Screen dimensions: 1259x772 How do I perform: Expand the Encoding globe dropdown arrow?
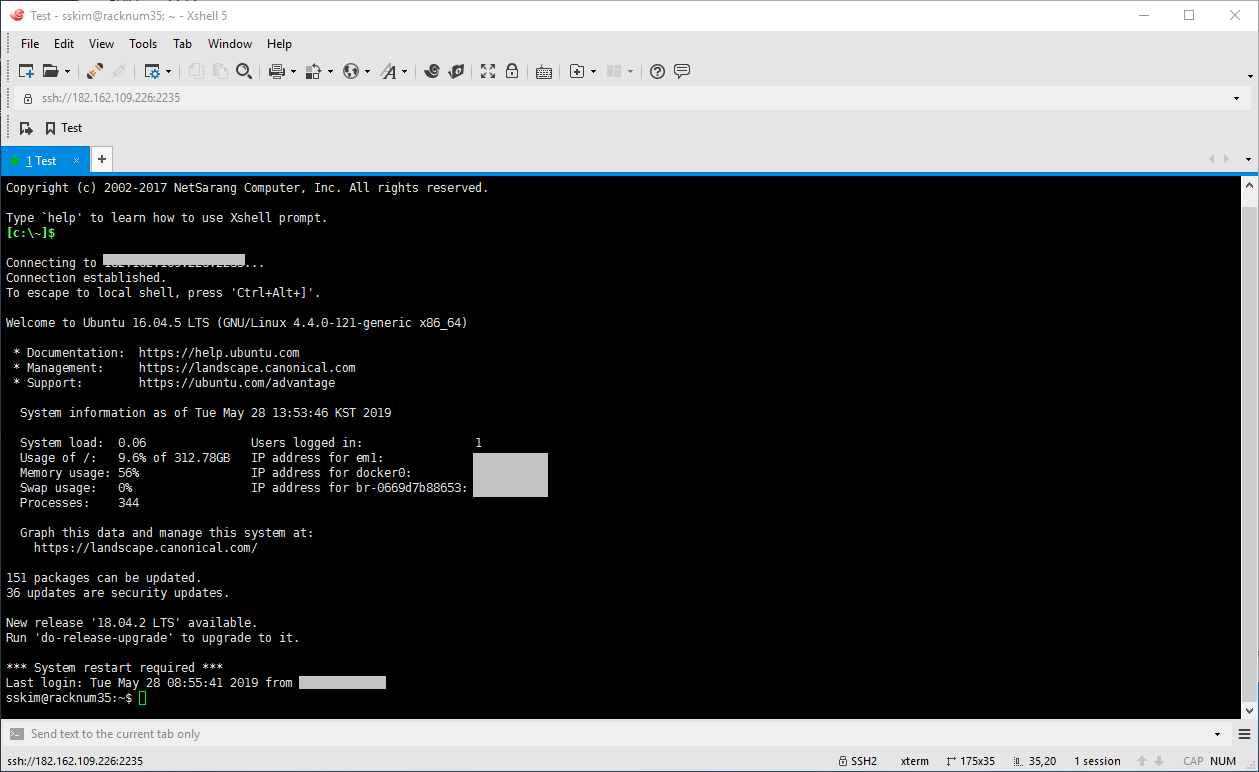point(367,71)
